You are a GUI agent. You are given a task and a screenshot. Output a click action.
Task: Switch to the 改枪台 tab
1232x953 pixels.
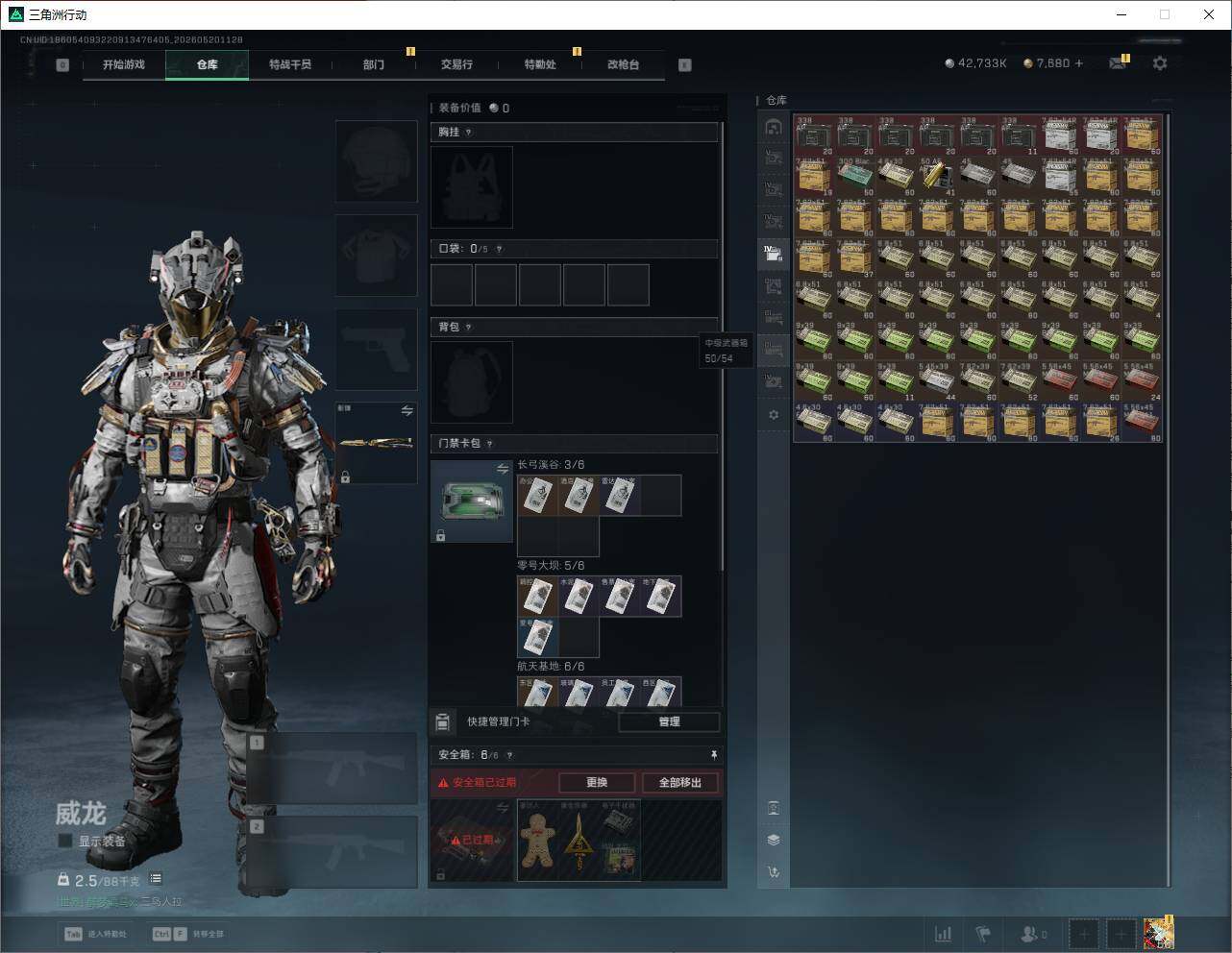tap(623, 64)
